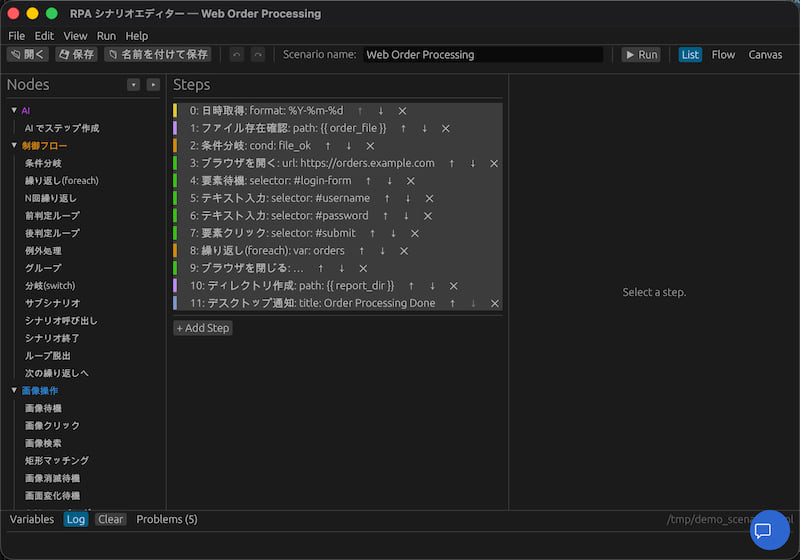Click 名前を付けて保存 button
Image resolution: width=800 pixels, height=560 pixels.
click(x=158, y=55)
